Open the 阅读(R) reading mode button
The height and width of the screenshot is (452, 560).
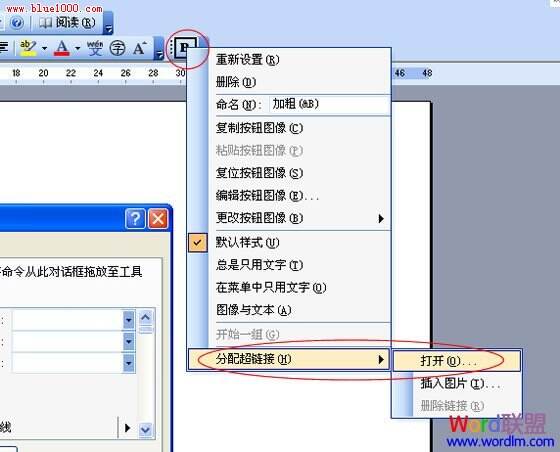[68, 22]
